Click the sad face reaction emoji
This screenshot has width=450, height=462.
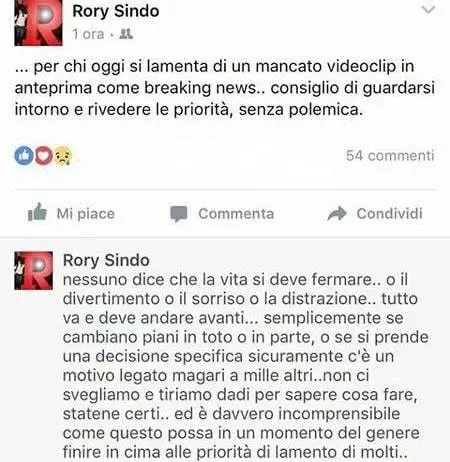coord(63,155)
